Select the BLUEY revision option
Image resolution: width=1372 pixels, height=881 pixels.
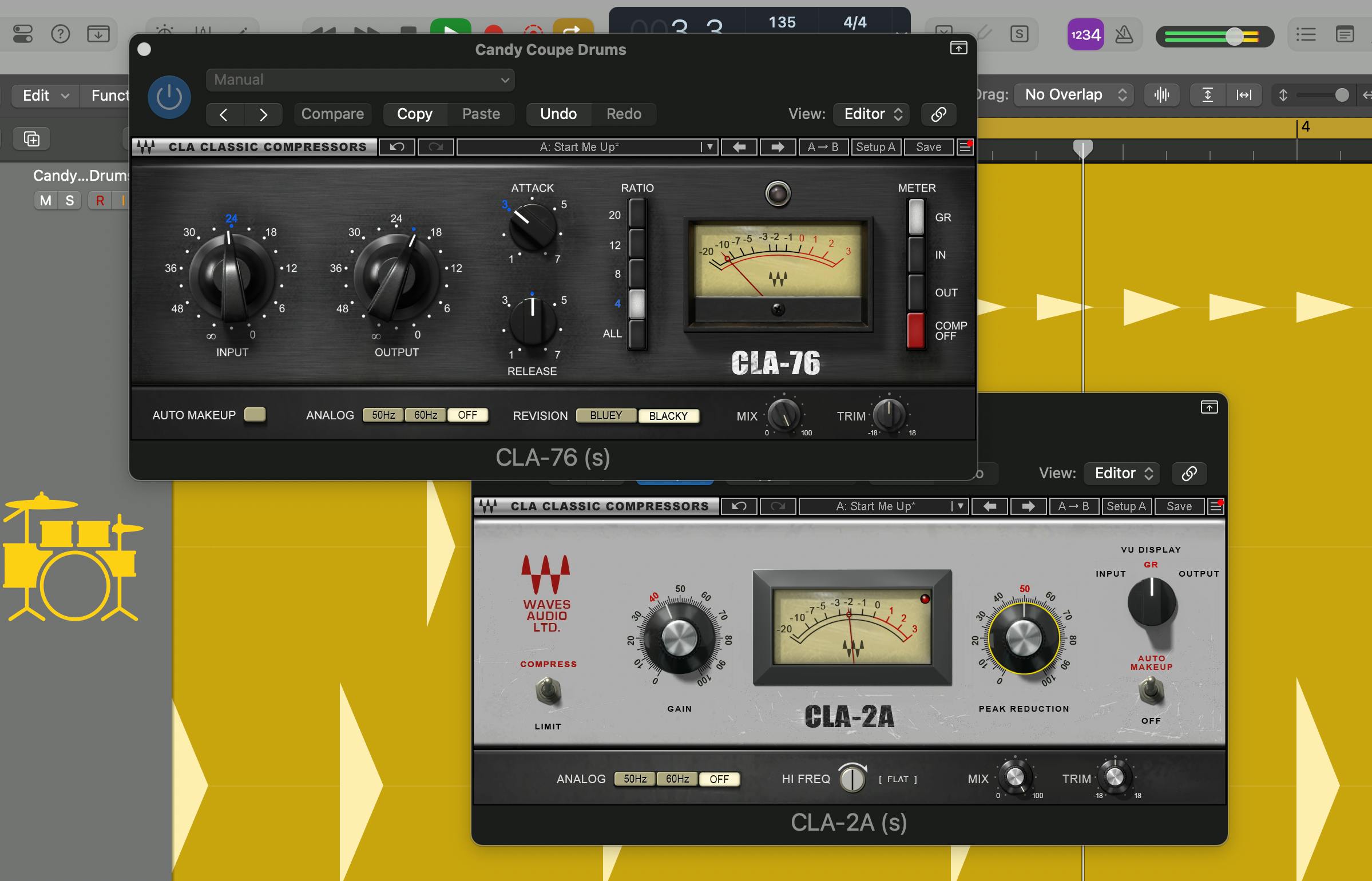click(605, 415)
